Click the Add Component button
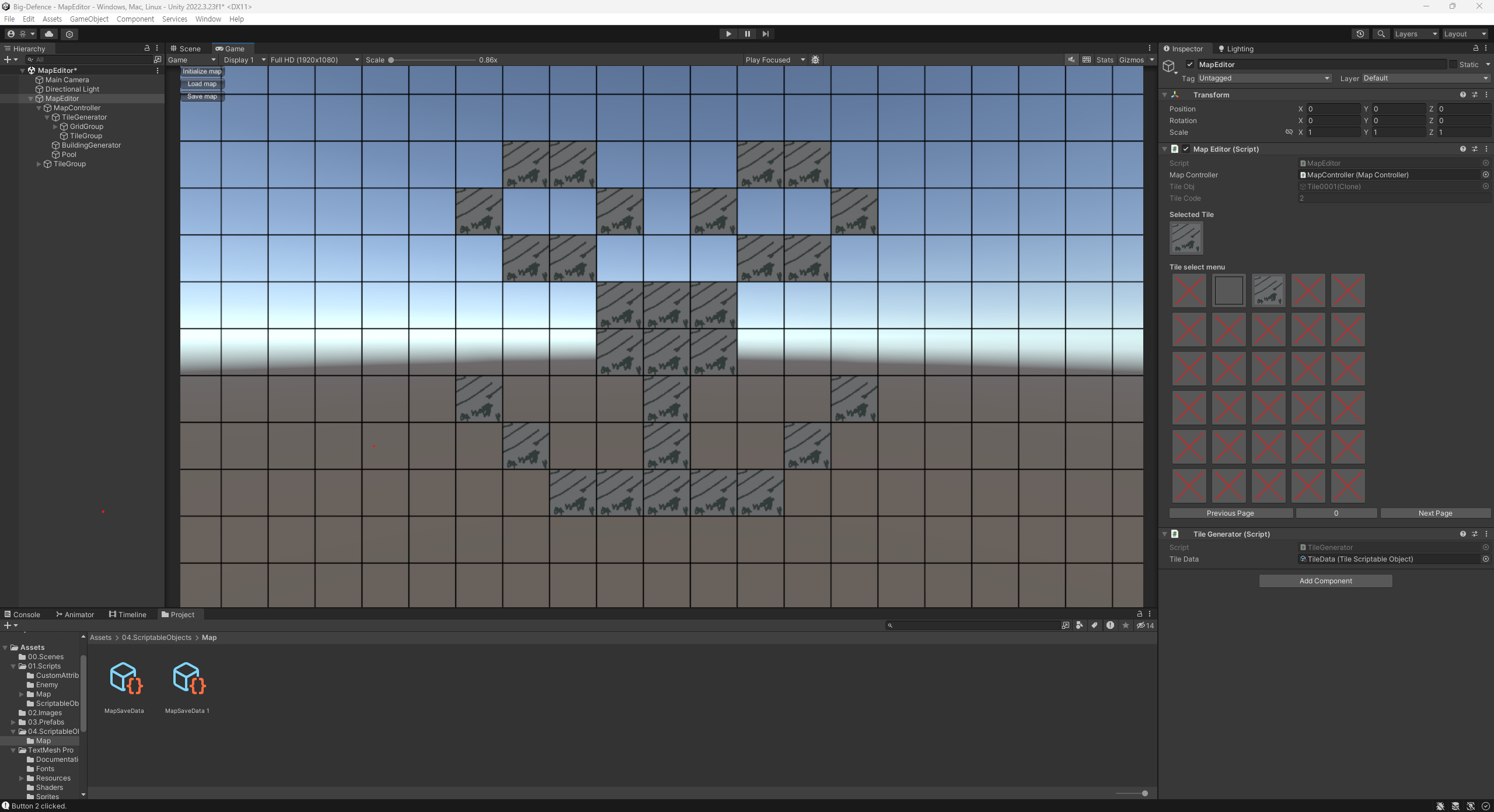Viewport: 1494px width, 812px height. [1325, 581]
